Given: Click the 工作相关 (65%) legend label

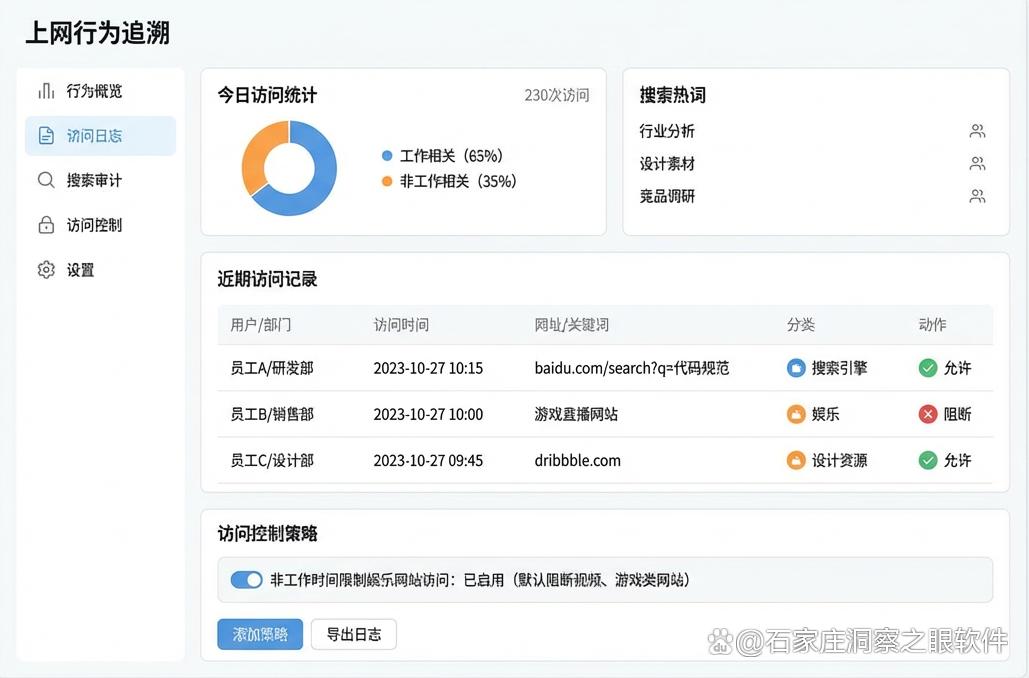Looking at the screenshot, I should (x=452, y=156).
